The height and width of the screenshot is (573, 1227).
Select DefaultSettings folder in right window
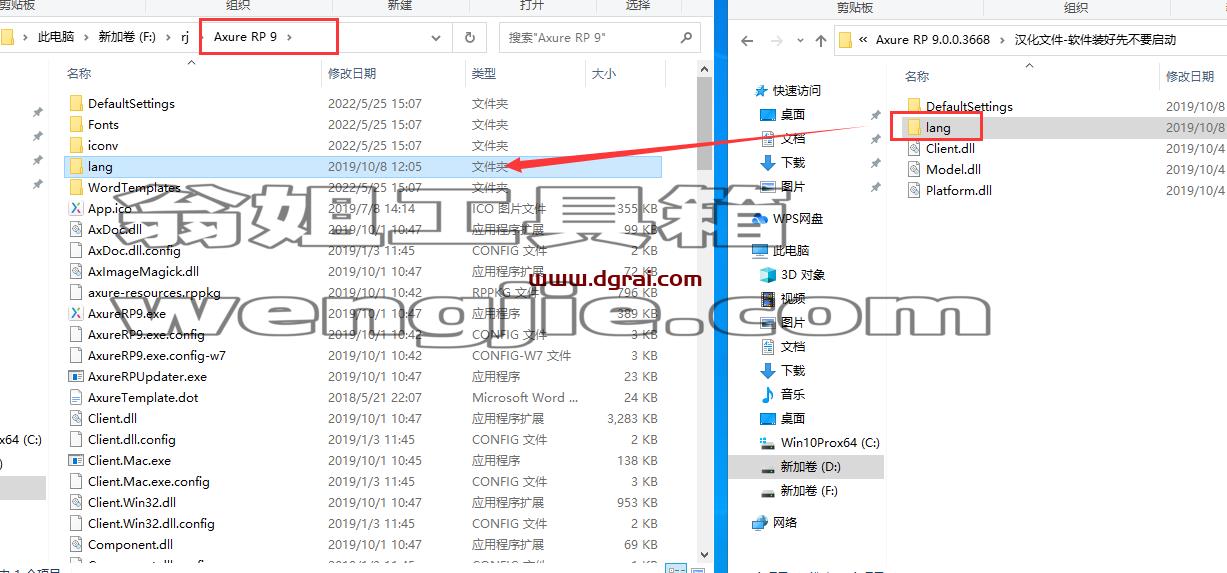(x=969, y=106)
